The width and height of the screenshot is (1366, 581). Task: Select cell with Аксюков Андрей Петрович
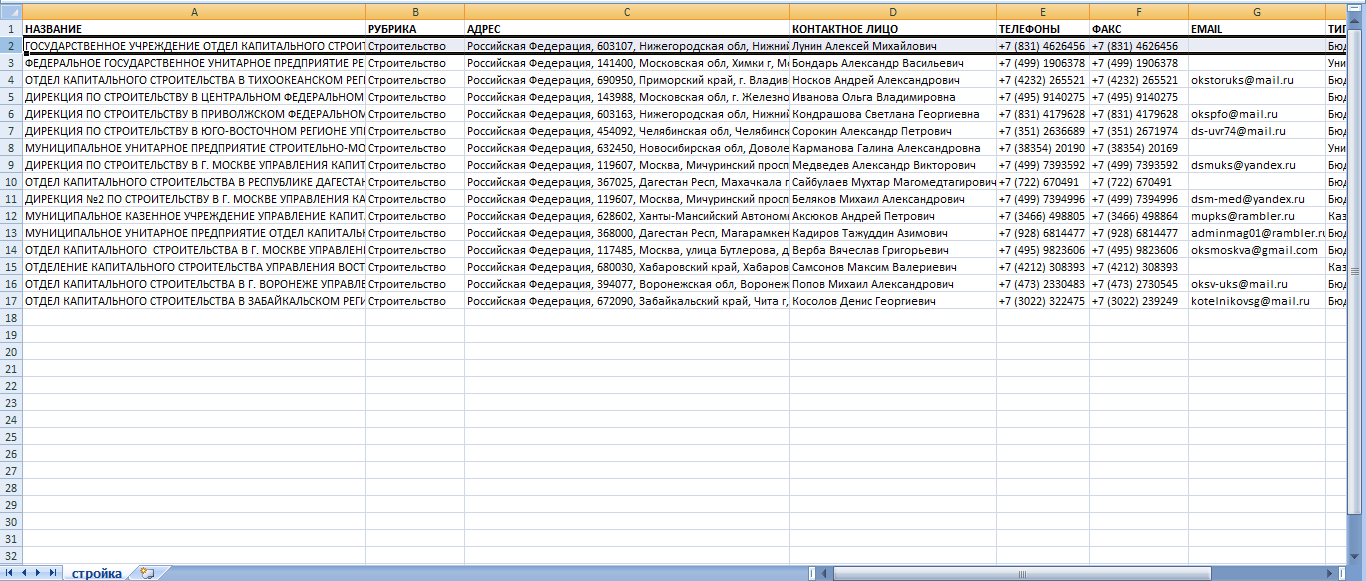[893, 216]
